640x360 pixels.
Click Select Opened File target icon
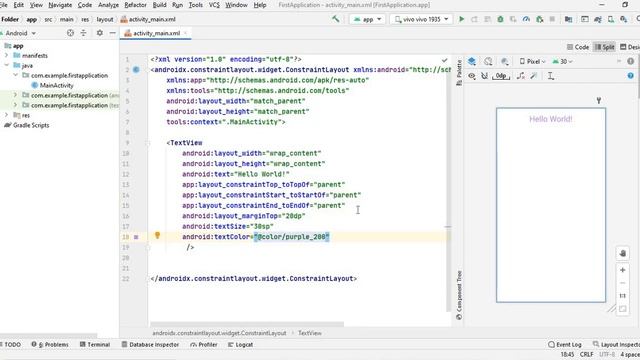[70, 33]
